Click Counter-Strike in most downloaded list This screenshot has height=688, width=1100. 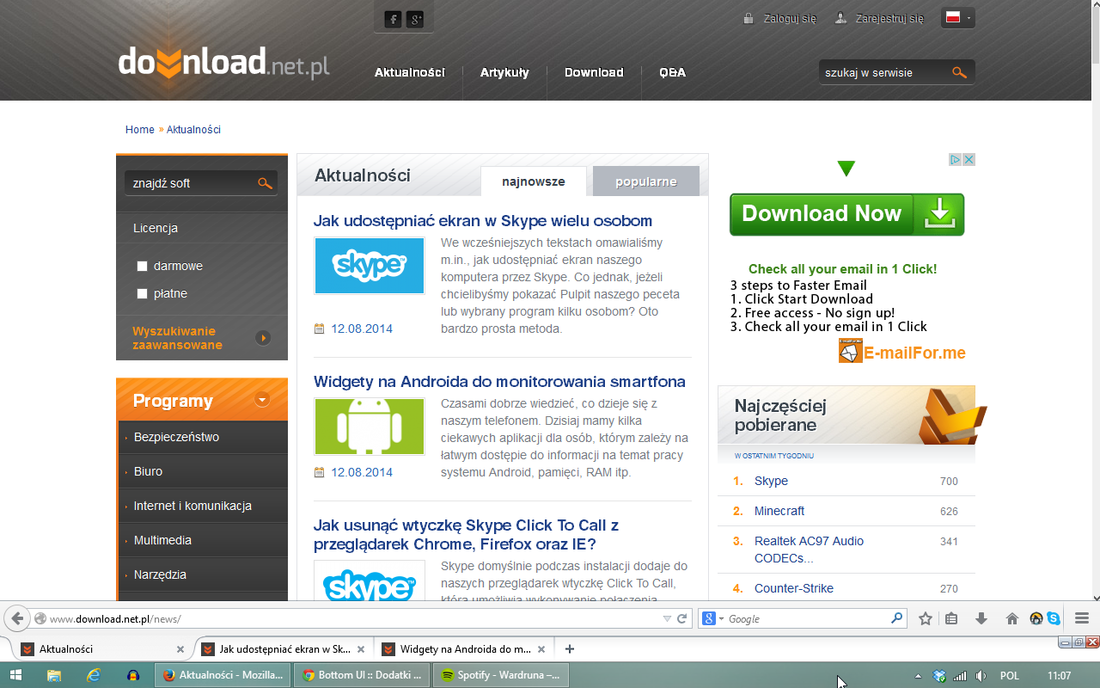point(793,588)
